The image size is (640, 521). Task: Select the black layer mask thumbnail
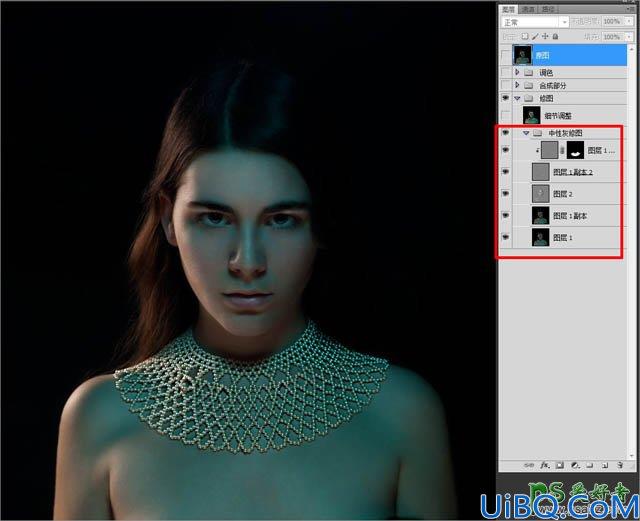(576, 150)
